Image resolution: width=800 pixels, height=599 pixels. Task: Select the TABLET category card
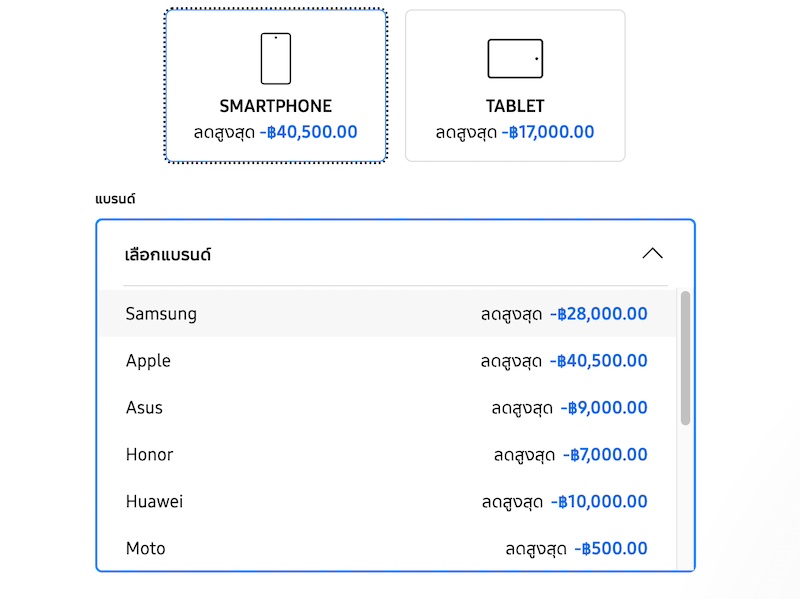tap(515, 86)
